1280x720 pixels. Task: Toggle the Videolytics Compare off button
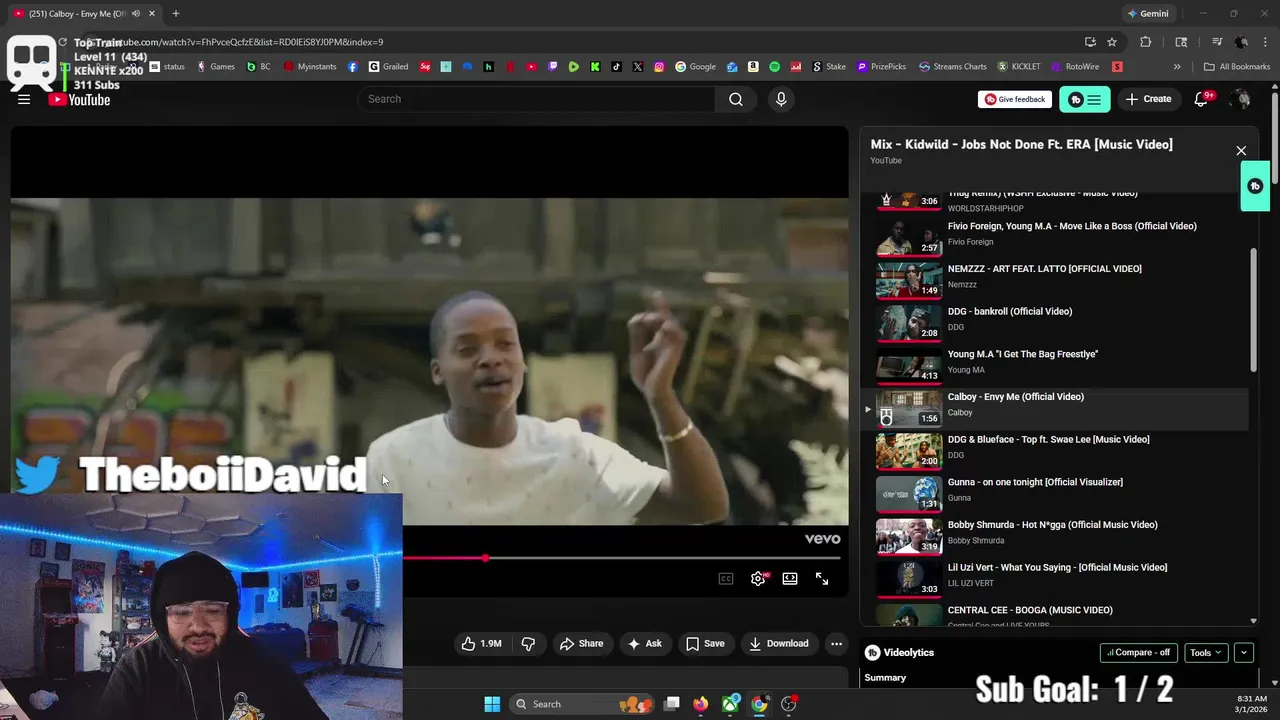tap(1138, 652)
